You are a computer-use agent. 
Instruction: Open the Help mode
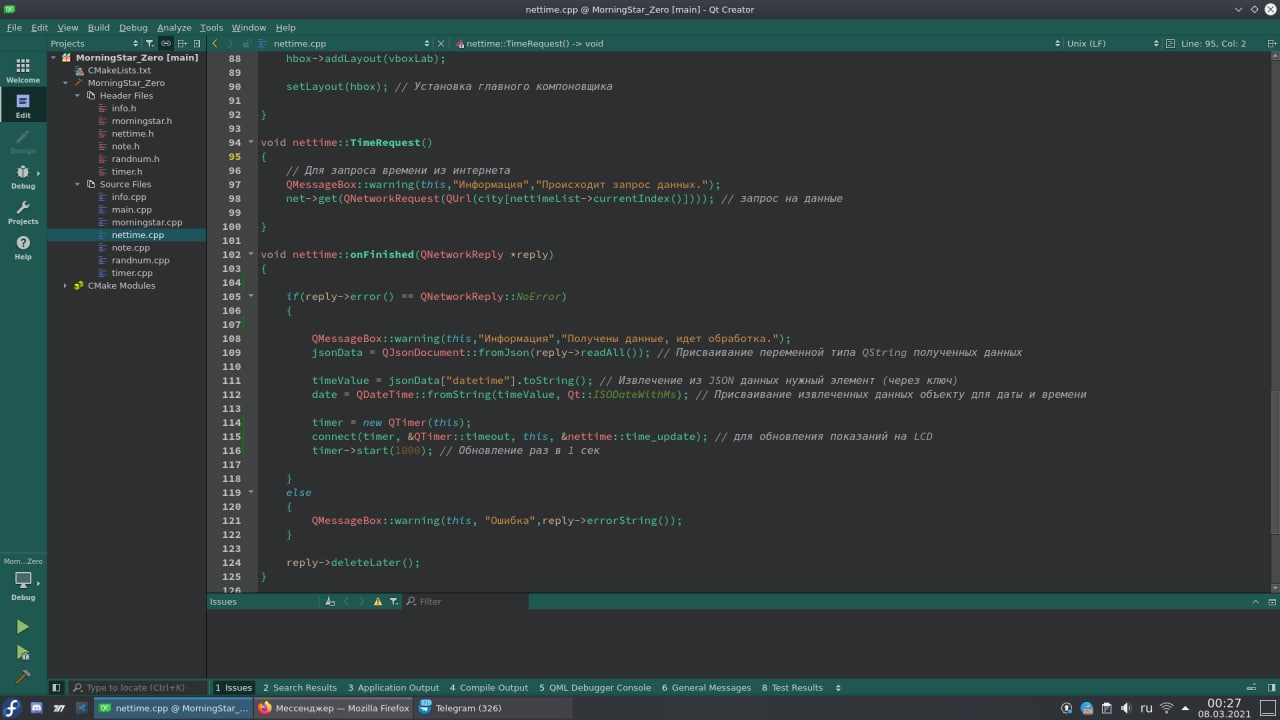[x=23, y=247]
